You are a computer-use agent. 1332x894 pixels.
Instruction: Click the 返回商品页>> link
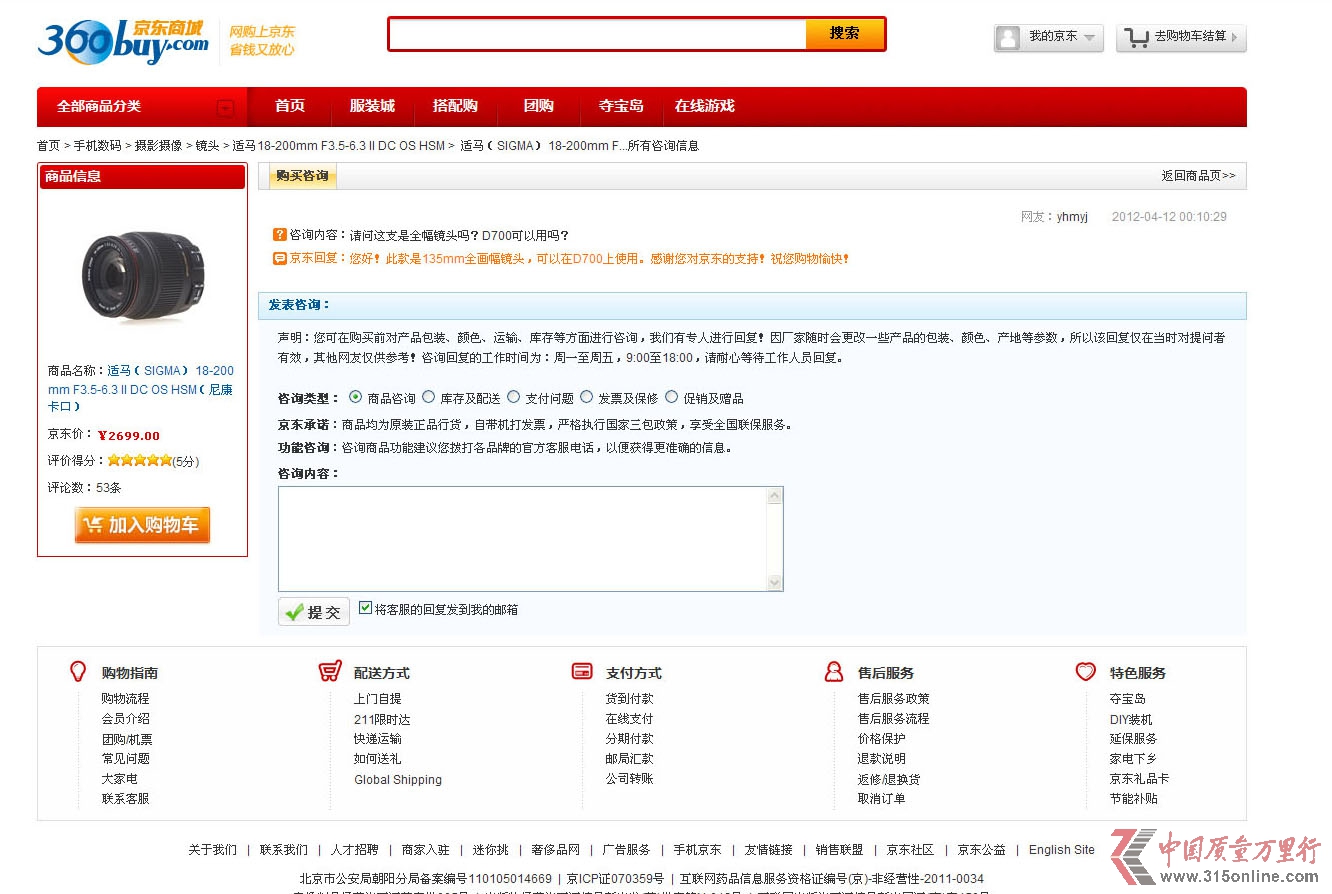coord(1198,176)
